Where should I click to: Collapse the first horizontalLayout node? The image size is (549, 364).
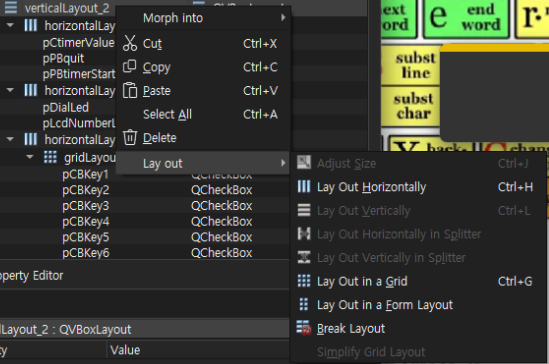[x=10, y=25]
